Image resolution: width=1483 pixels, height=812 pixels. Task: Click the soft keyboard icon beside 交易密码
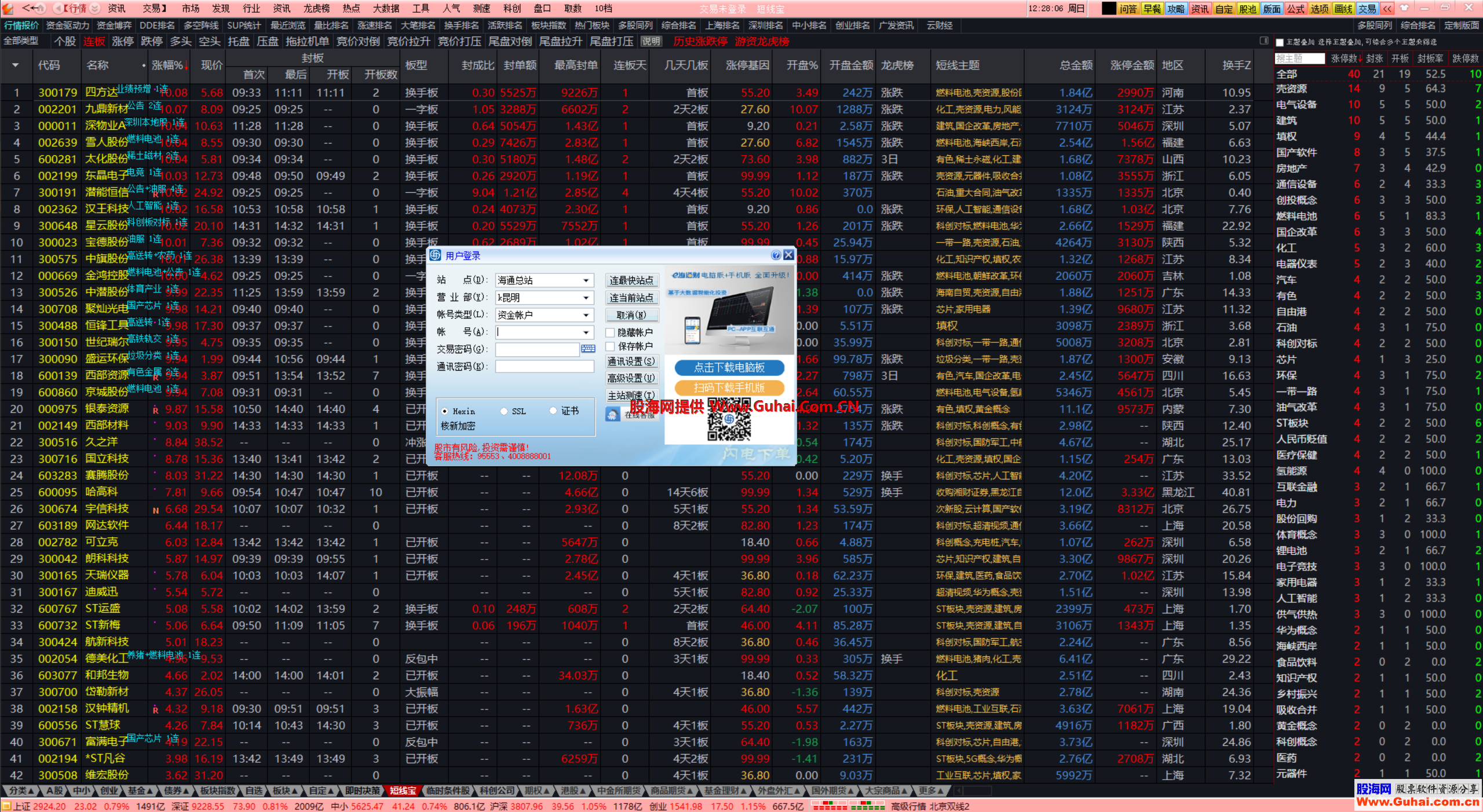[588, 349]
